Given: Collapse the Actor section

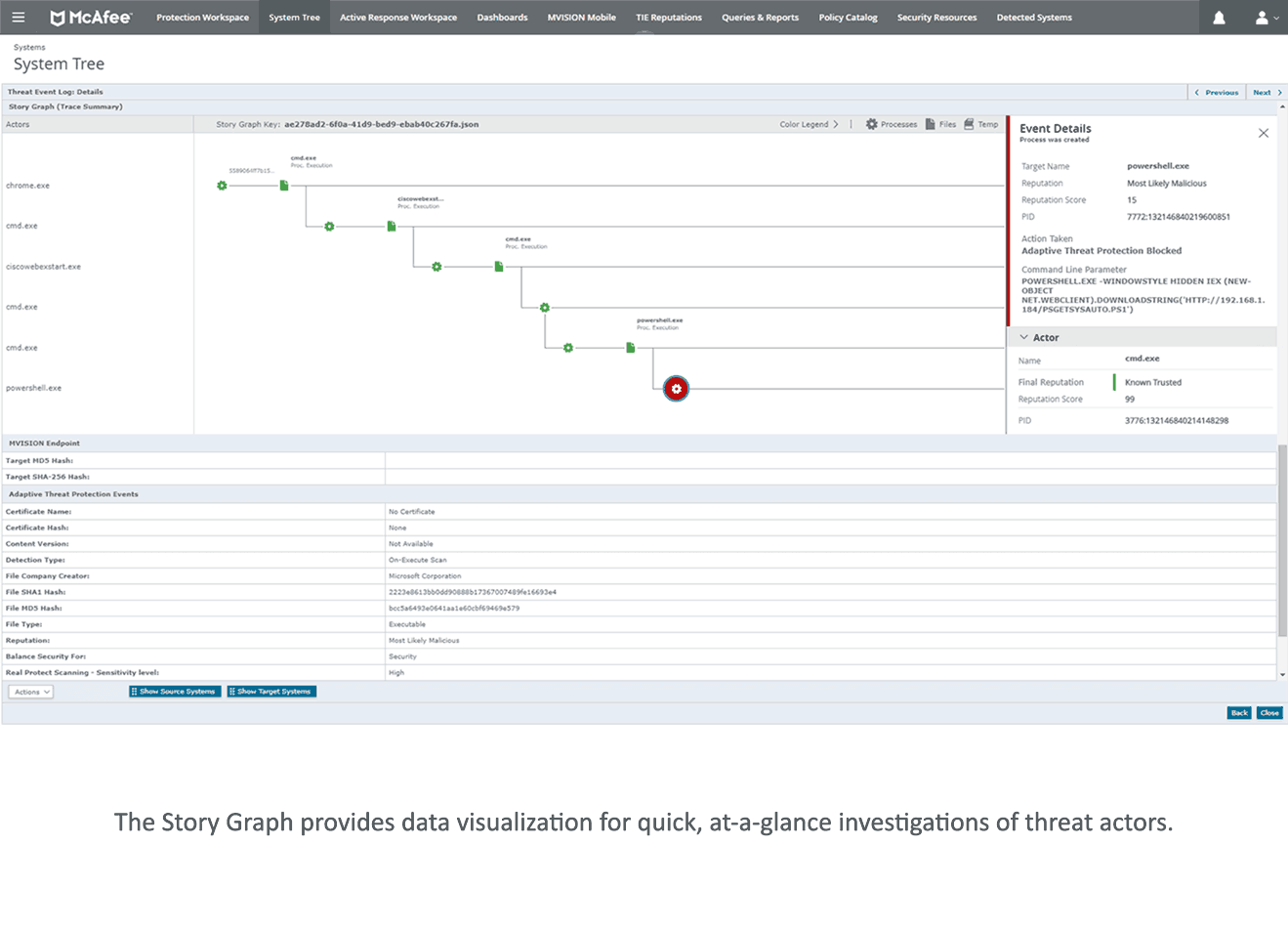Looking at the screenshot, I should pos(1024,337).
